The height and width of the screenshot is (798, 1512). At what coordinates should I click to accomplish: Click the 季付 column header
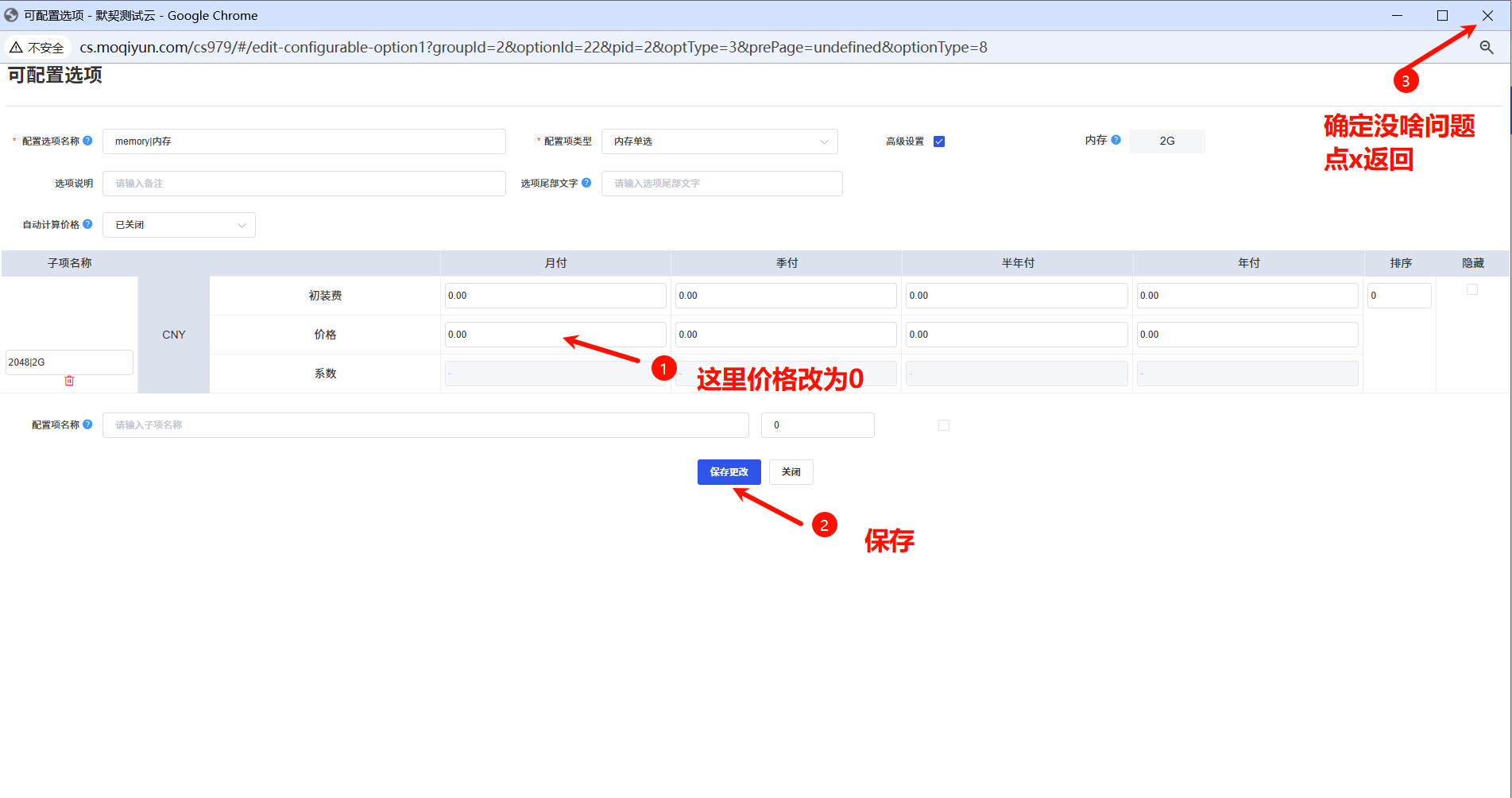click(787, 263)
